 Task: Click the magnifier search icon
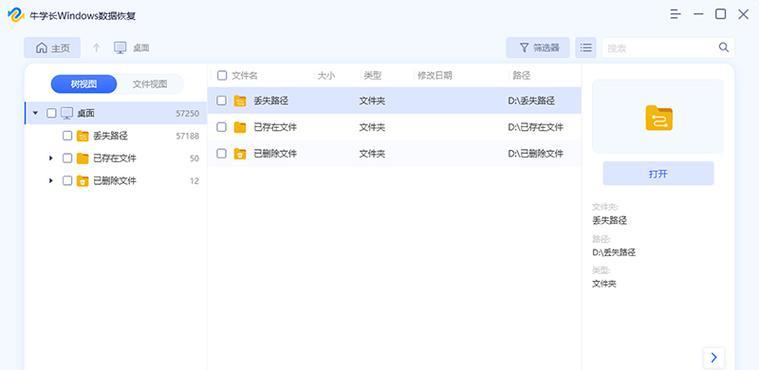click(x=723, y=47)
